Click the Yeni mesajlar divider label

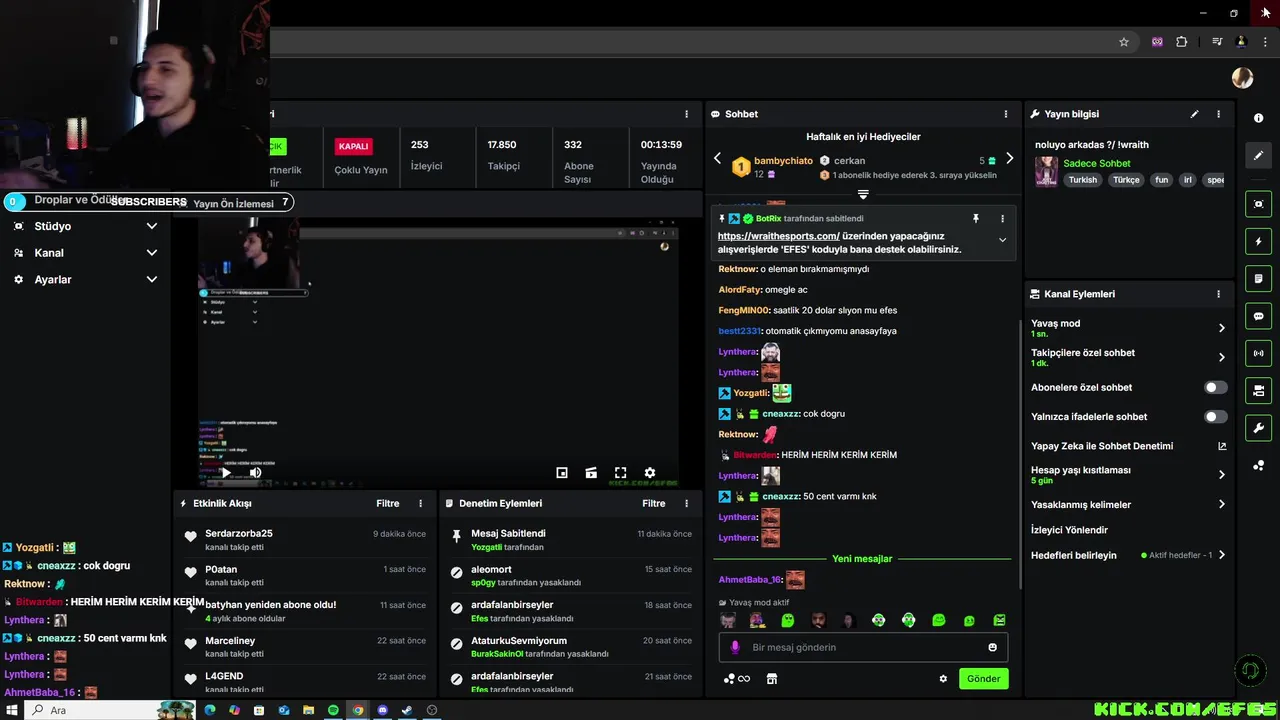click(862, 559)
